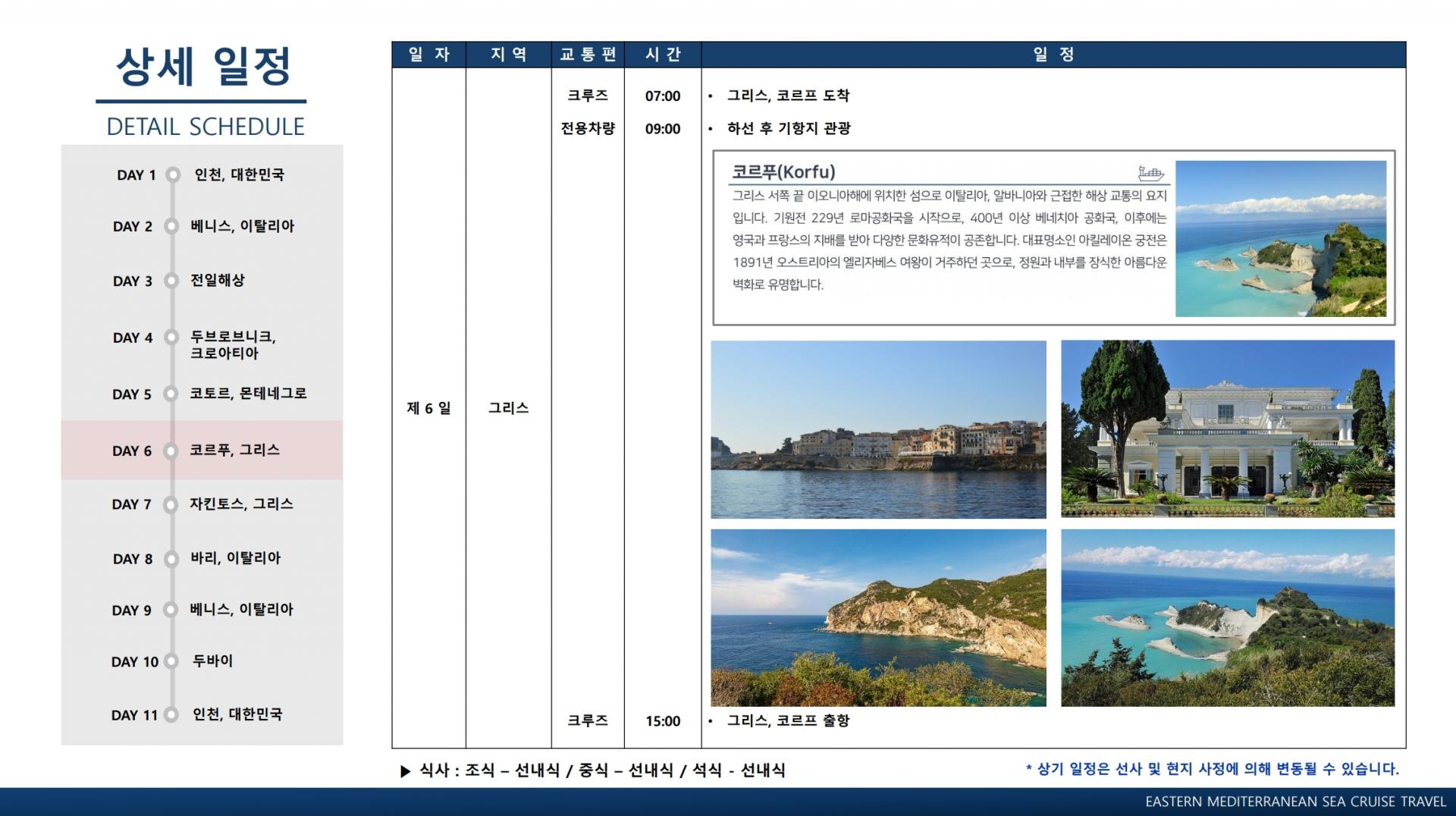The width and height of the screenshot is (1456, 816).
Task: Click the 교통편 column header
Action: click(x=588, y=55)
